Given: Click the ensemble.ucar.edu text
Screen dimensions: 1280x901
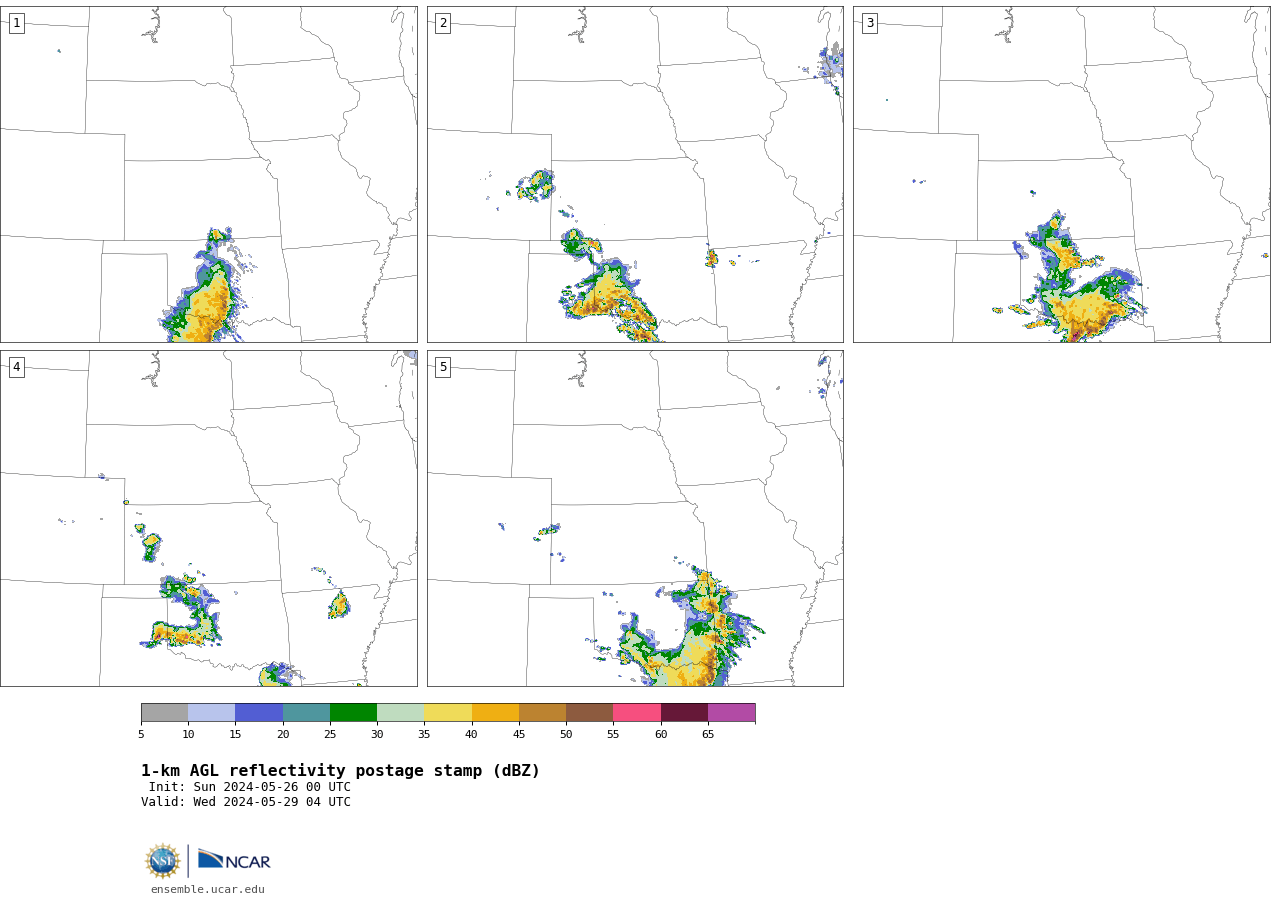Looking at the screenshot, I should [208, 889].
